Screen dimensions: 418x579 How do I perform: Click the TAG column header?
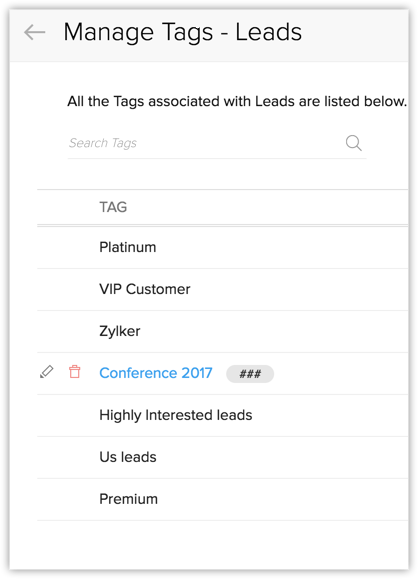[113, 207]
